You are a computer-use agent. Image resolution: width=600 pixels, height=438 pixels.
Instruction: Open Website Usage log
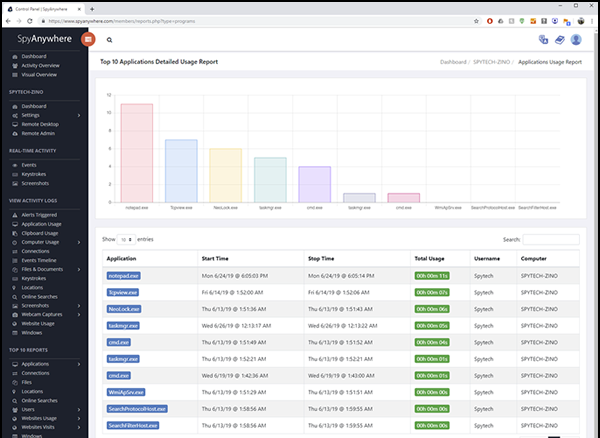38,324
